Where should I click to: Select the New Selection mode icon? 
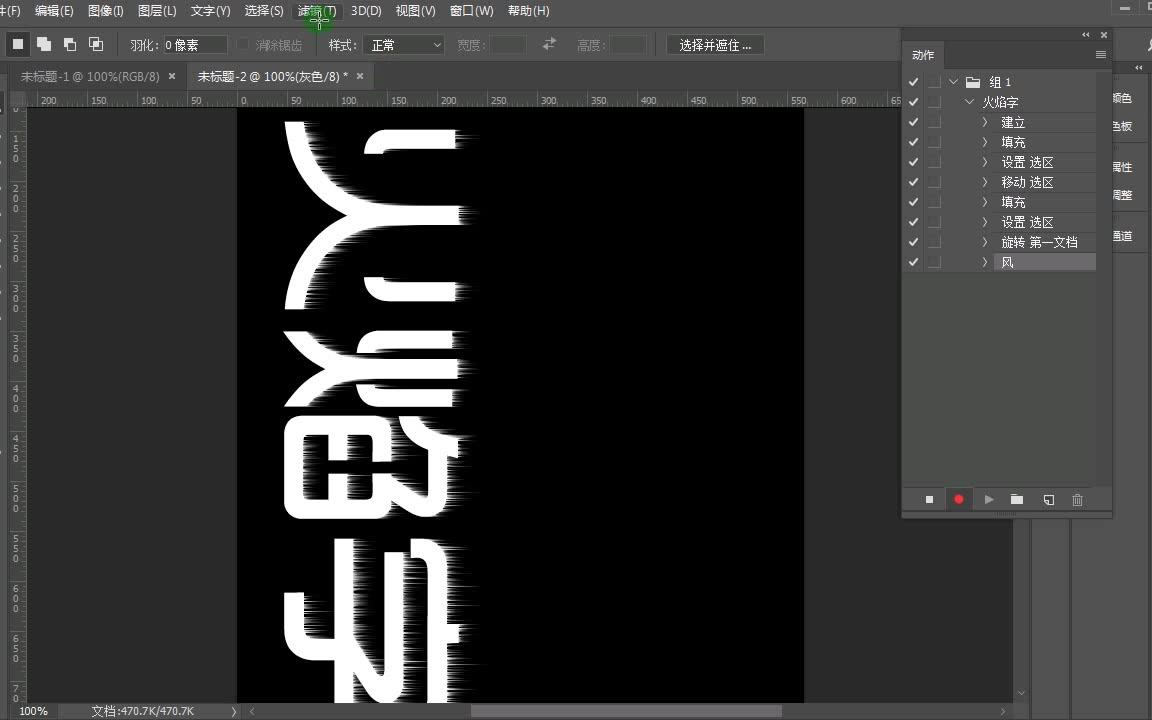pyautogui.click(x=17, y=44)
